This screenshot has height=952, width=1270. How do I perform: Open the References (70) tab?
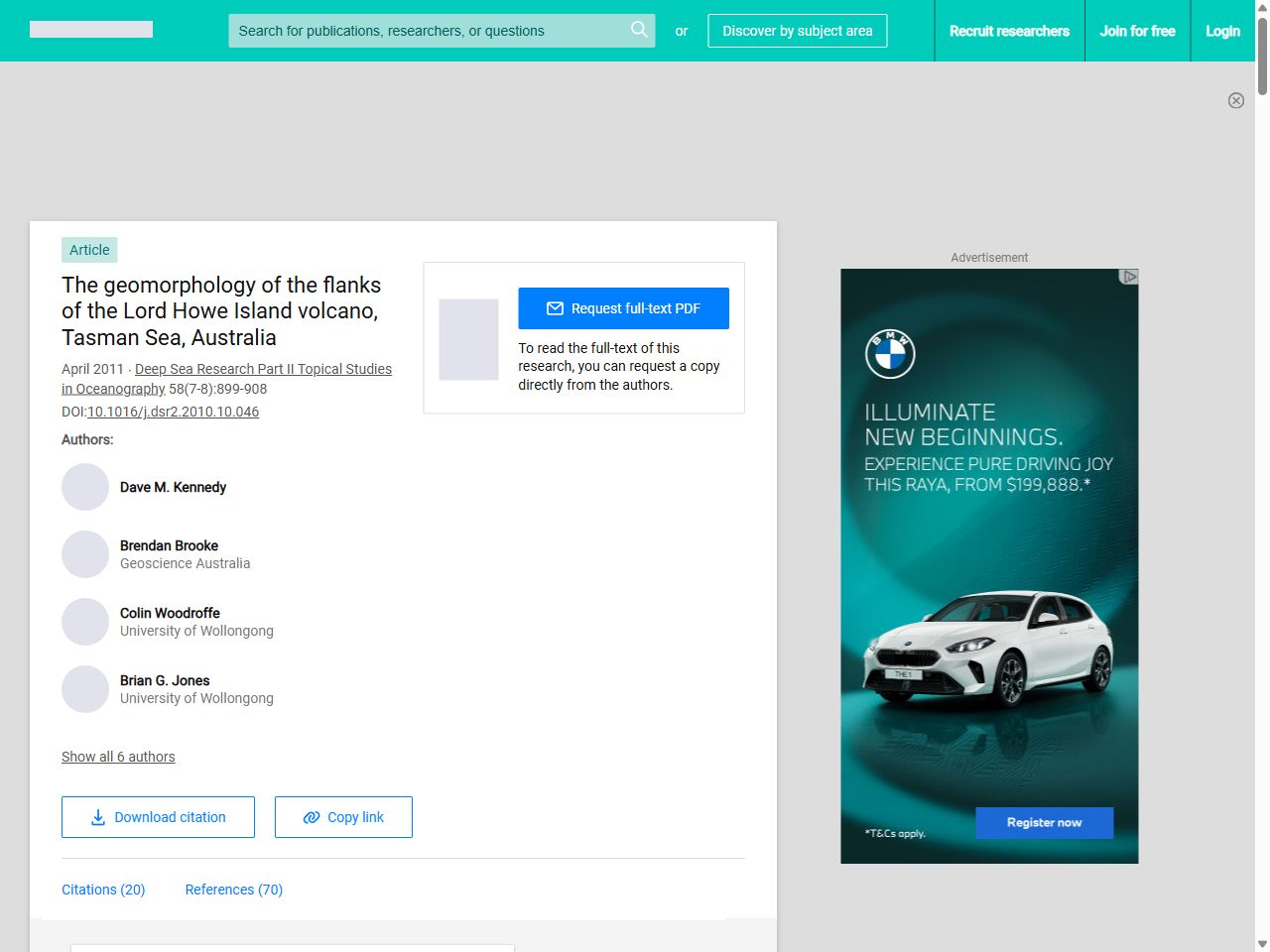pos(234,890)
